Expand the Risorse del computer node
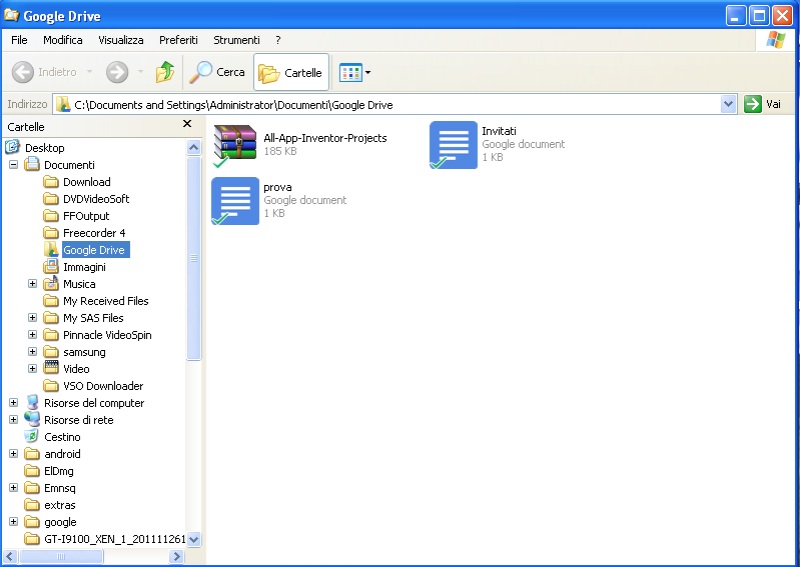 coord(13,403)
